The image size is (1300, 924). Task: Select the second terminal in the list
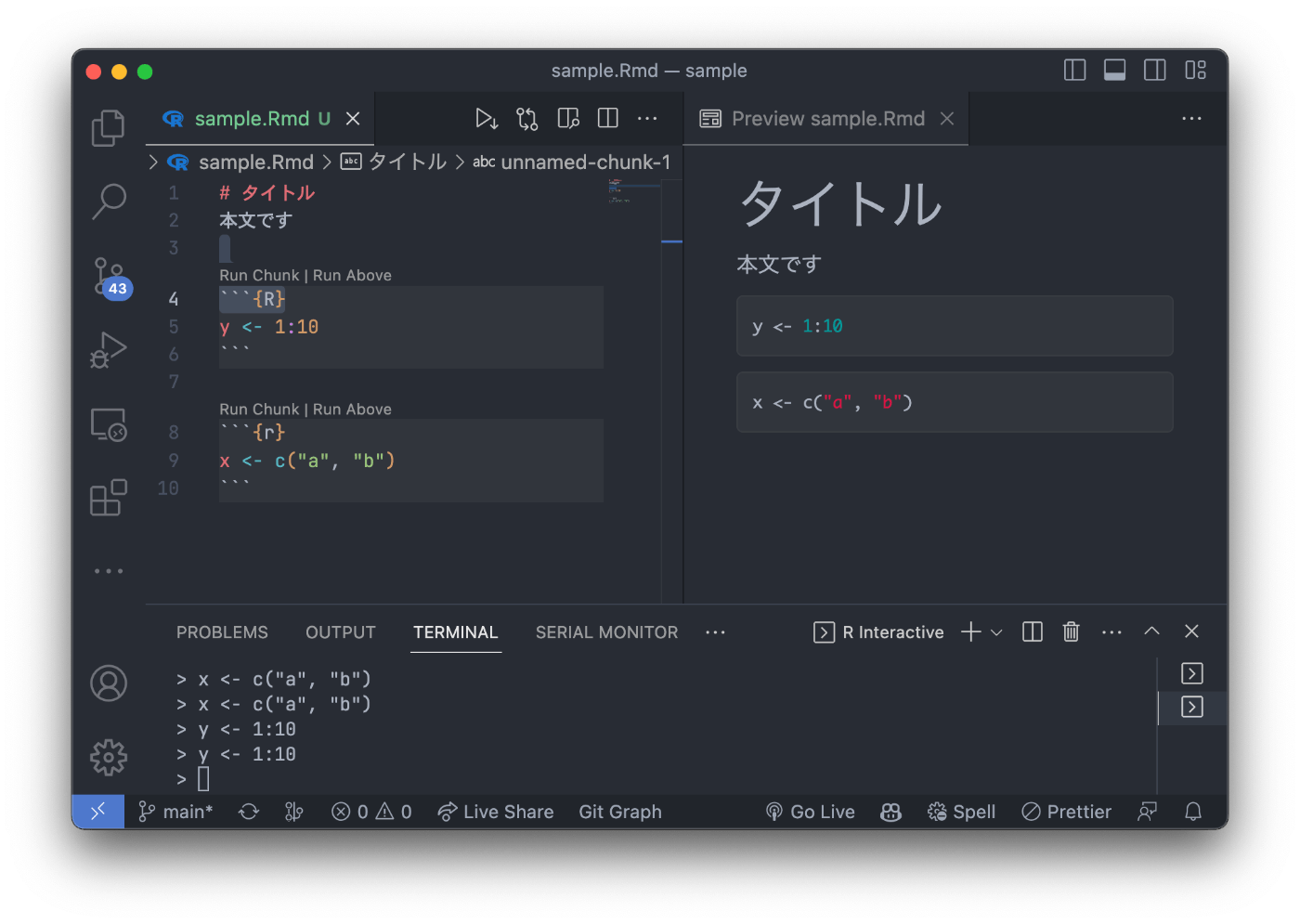(x=1192, y=708)
